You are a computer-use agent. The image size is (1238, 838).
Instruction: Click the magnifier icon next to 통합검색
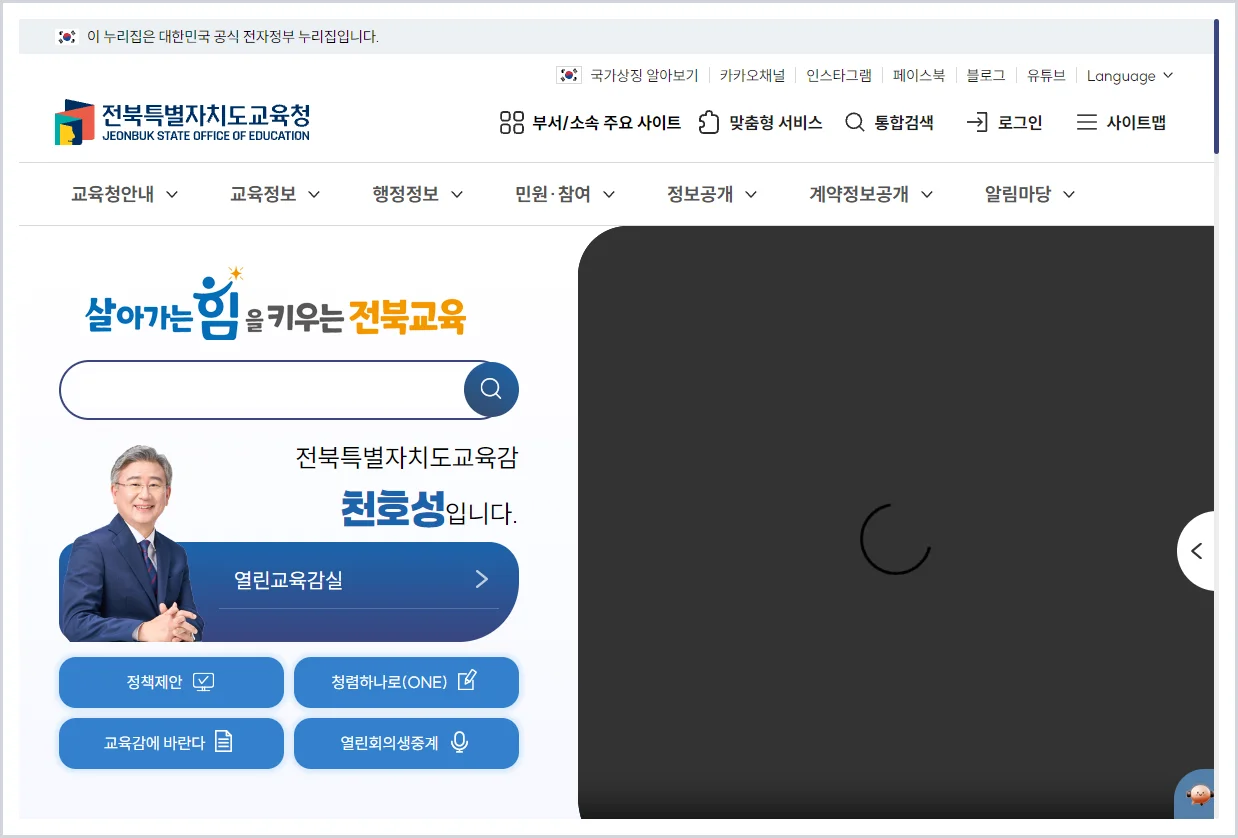point(854,123)
